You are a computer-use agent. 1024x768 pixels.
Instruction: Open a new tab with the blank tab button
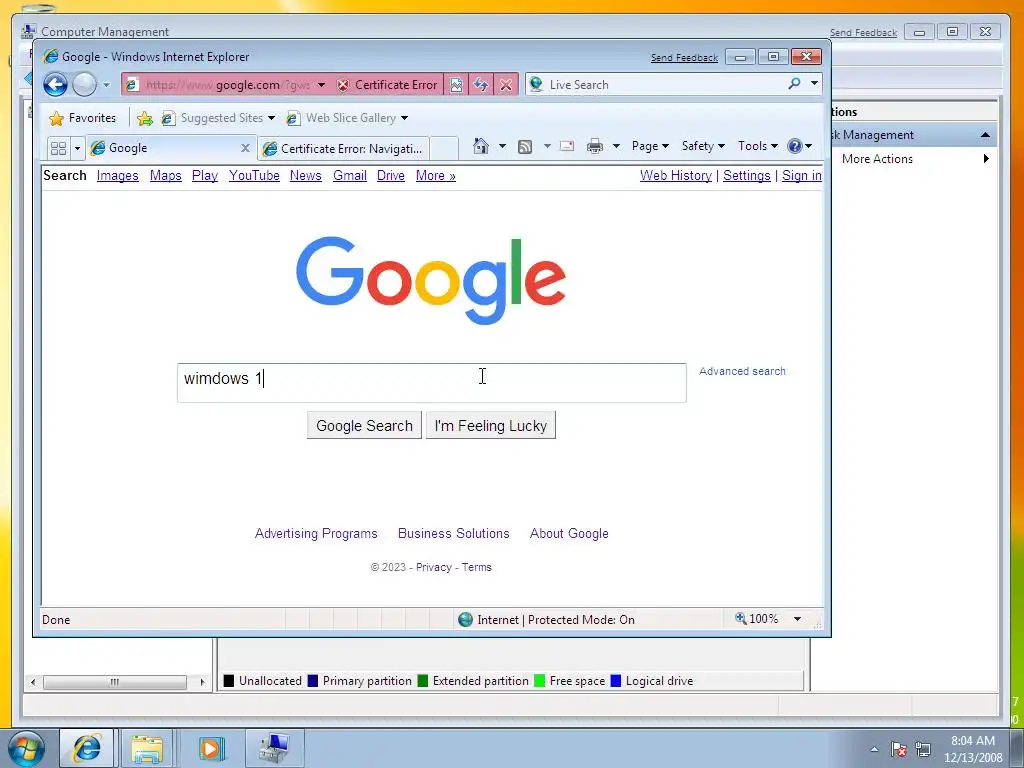(444, 148)
